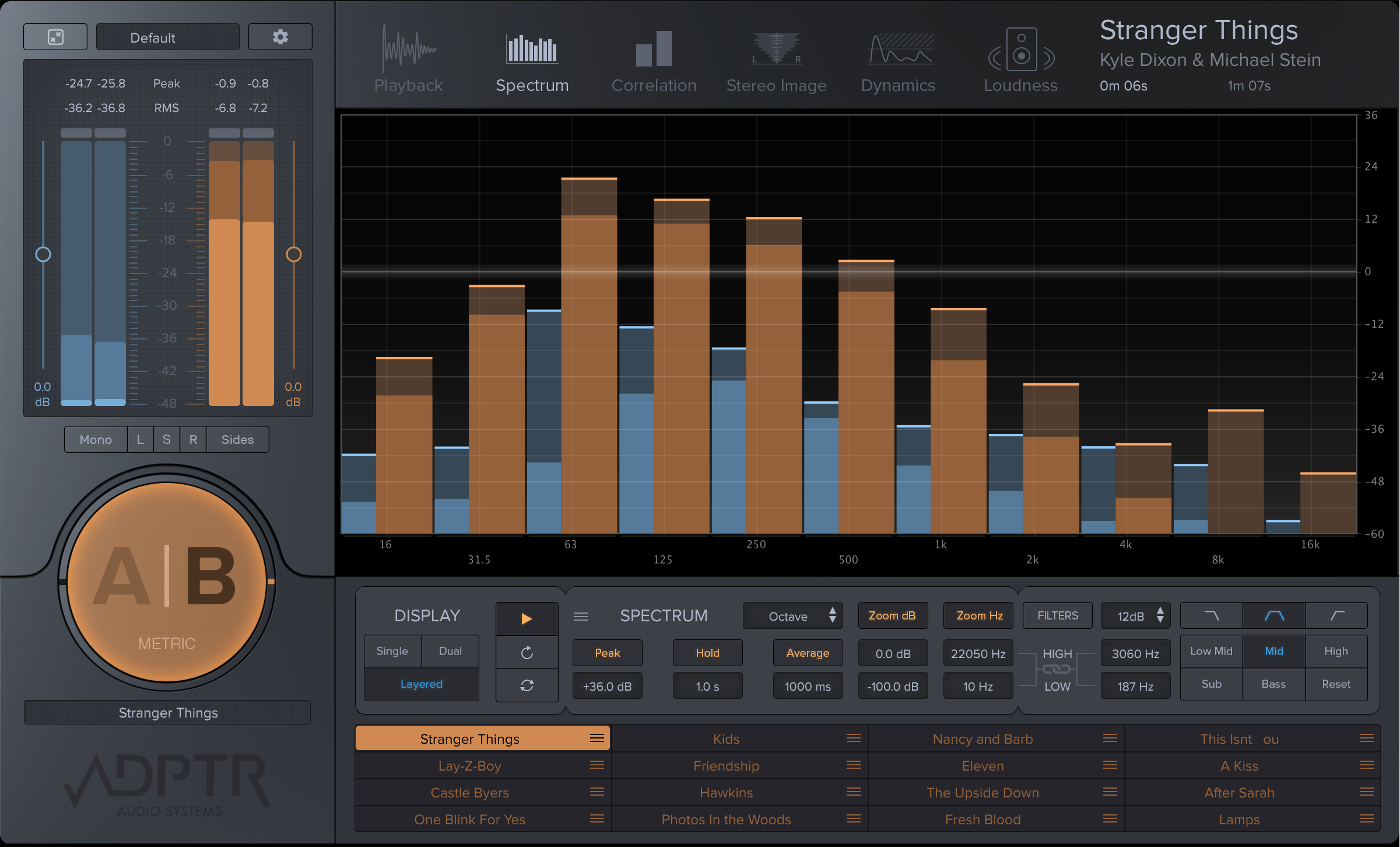
Task: Toggle the Peak spectrum button
Action: pos(607,653)
